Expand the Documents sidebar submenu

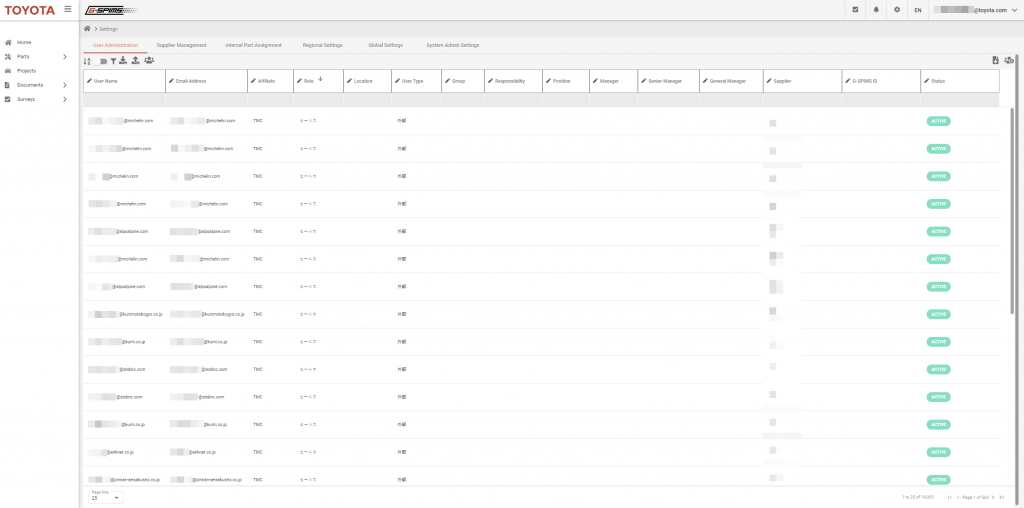(x=65, y=85)
